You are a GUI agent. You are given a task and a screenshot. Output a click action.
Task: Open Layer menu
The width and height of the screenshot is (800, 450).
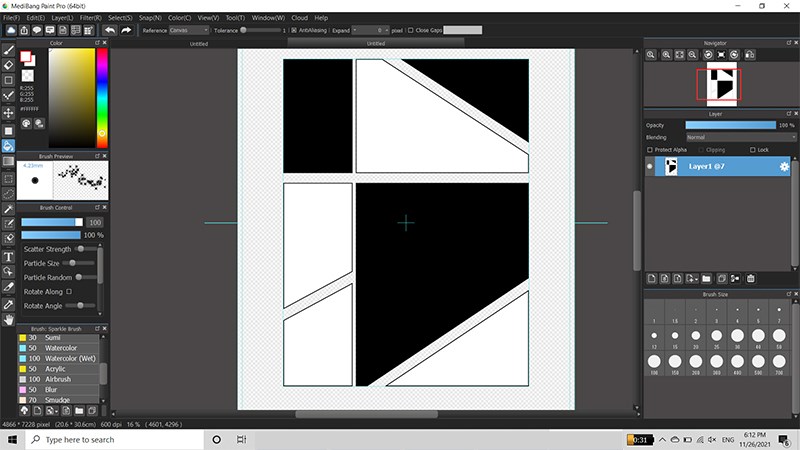click(62, 18)
